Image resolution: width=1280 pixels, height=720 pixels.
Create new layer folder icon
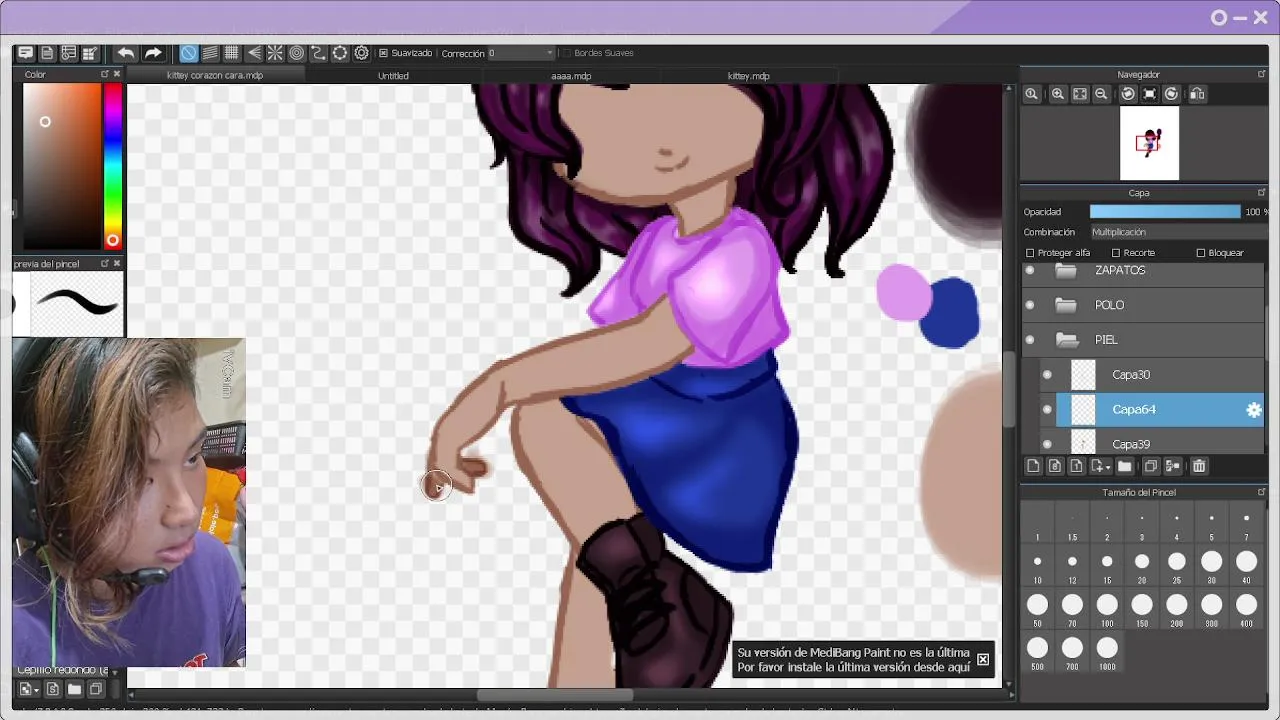[x=1125, y=466]
